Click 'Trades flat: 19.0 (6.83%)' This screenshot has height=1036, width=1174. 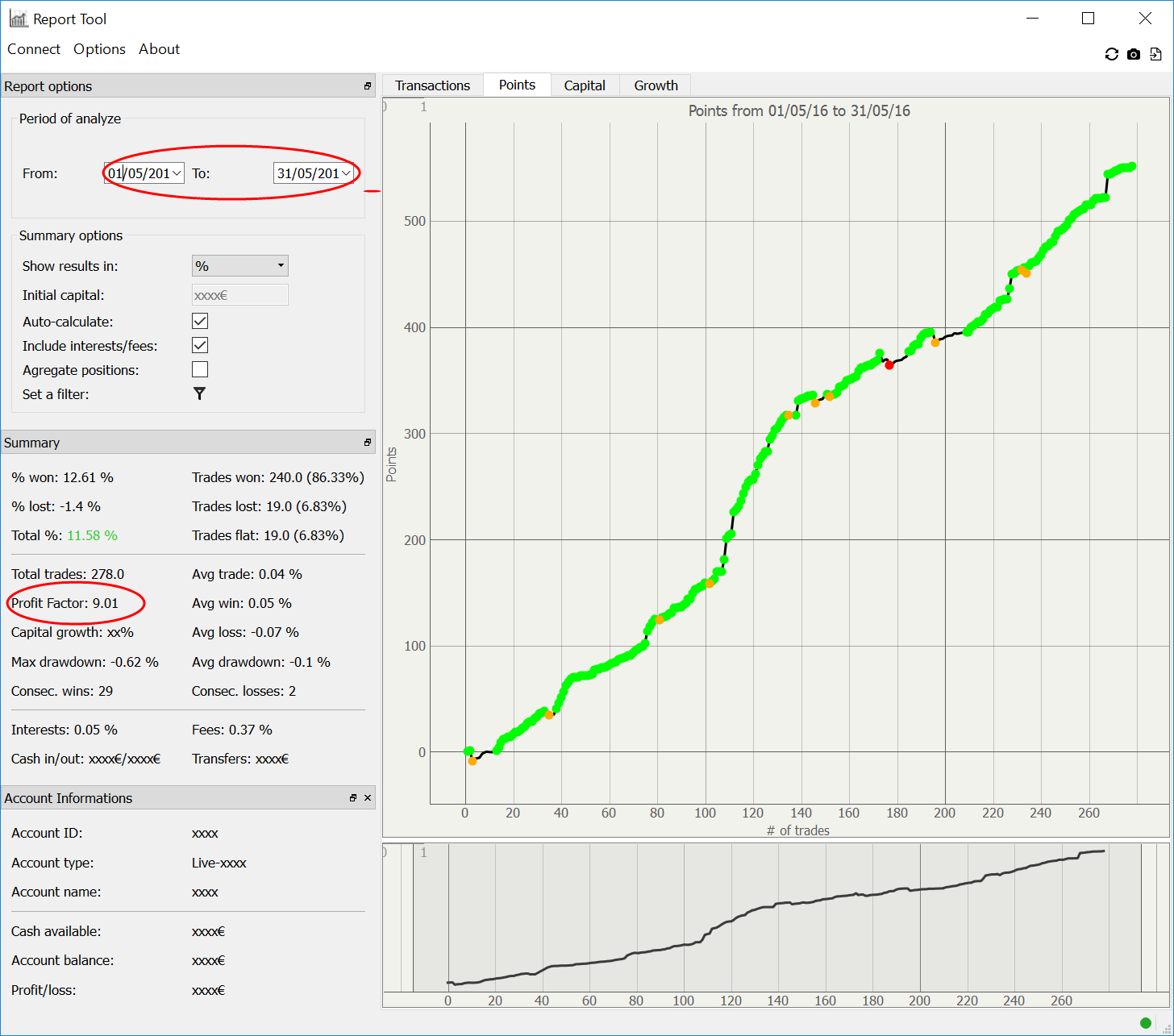coord(268,535)
